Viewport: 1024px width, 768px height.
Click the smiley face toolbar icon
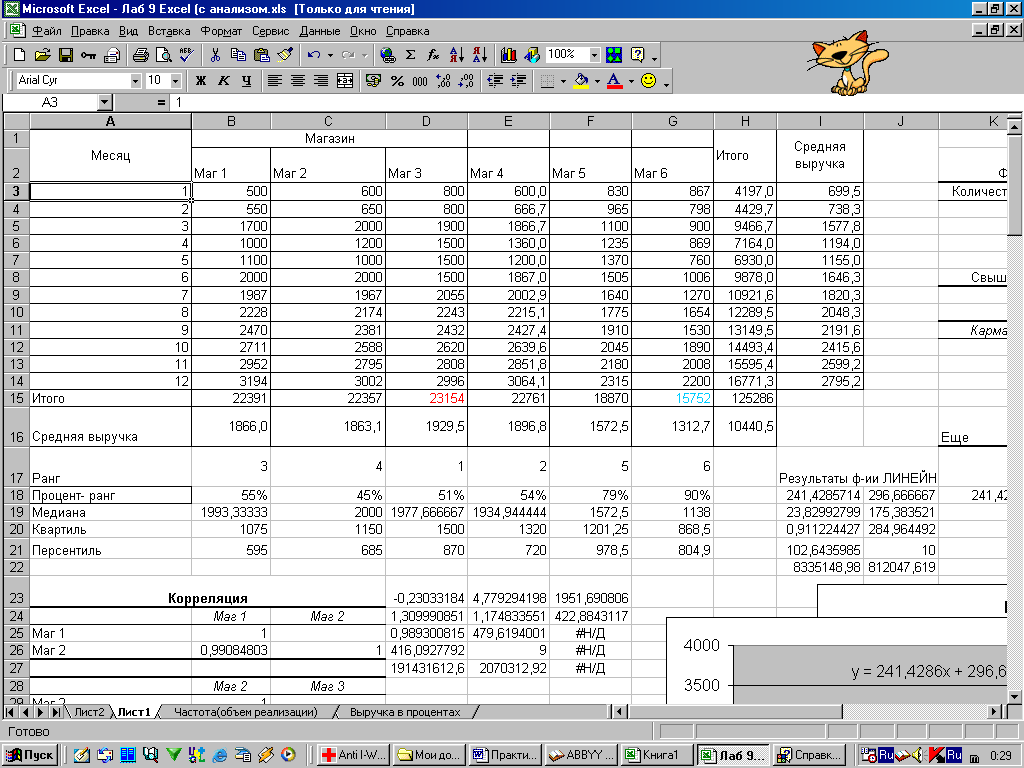pyautogui.click(x=648, y=80)
